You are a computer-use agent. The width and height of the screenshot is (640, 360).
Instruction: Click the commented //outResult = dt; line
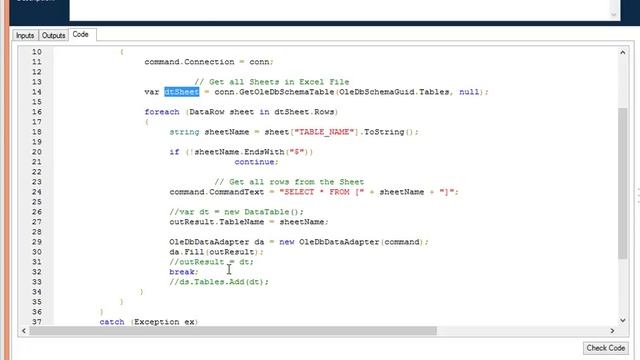[x=211, y=262]
